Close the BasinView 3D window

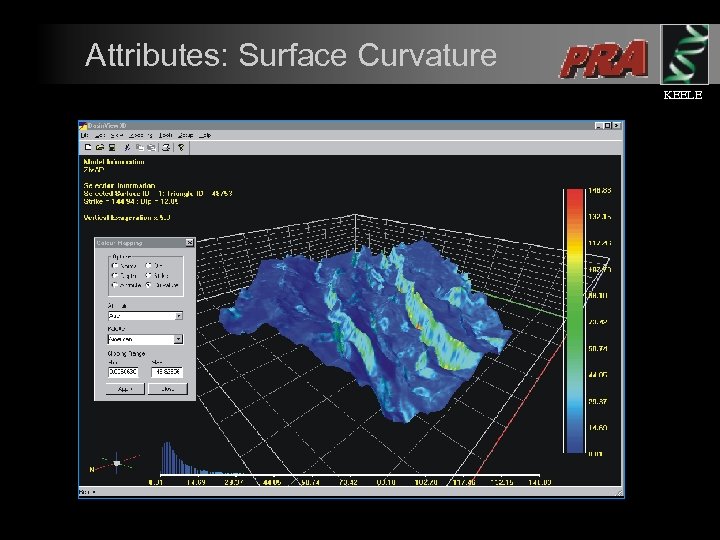click(x=617, y=125)
